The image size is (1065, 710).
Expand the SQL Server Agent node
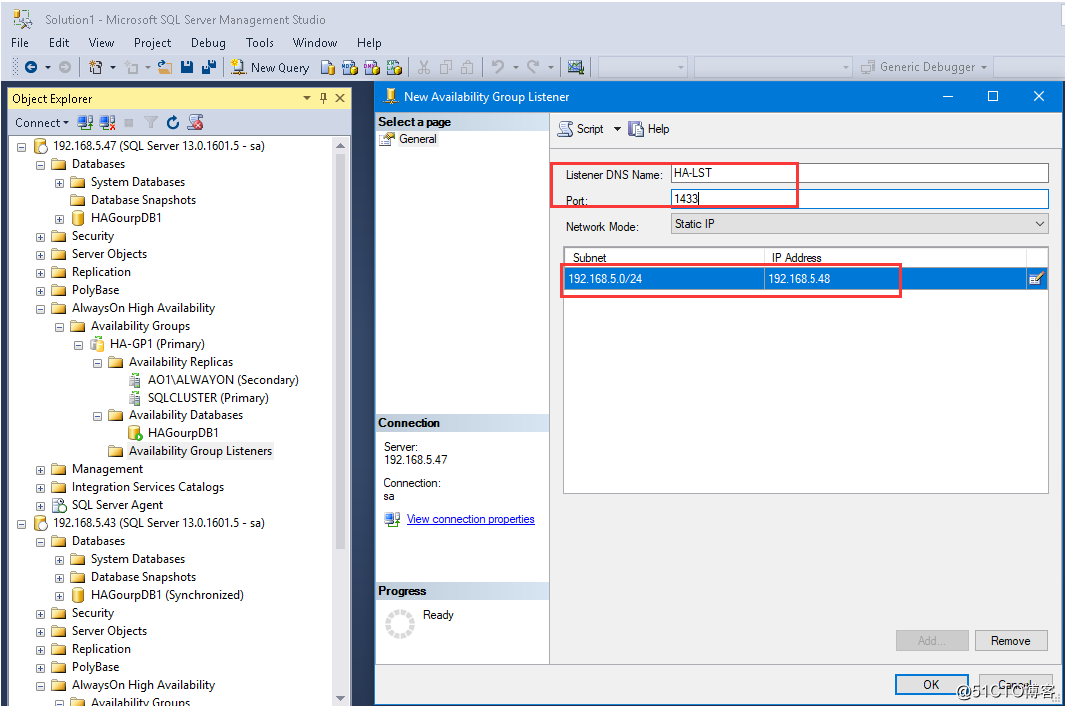41,506
